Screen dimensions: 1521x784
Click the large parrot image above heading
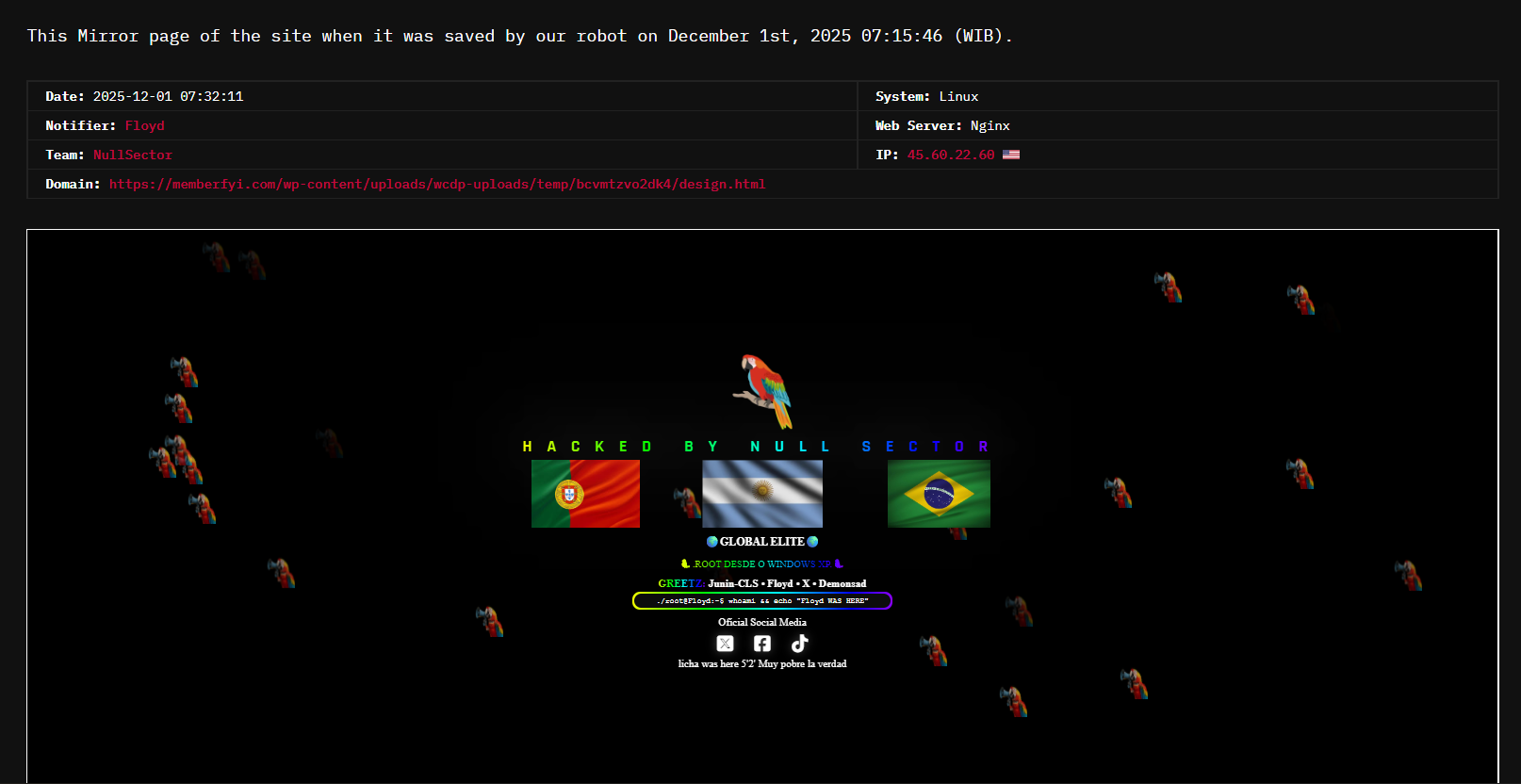[x=763, y=391]
